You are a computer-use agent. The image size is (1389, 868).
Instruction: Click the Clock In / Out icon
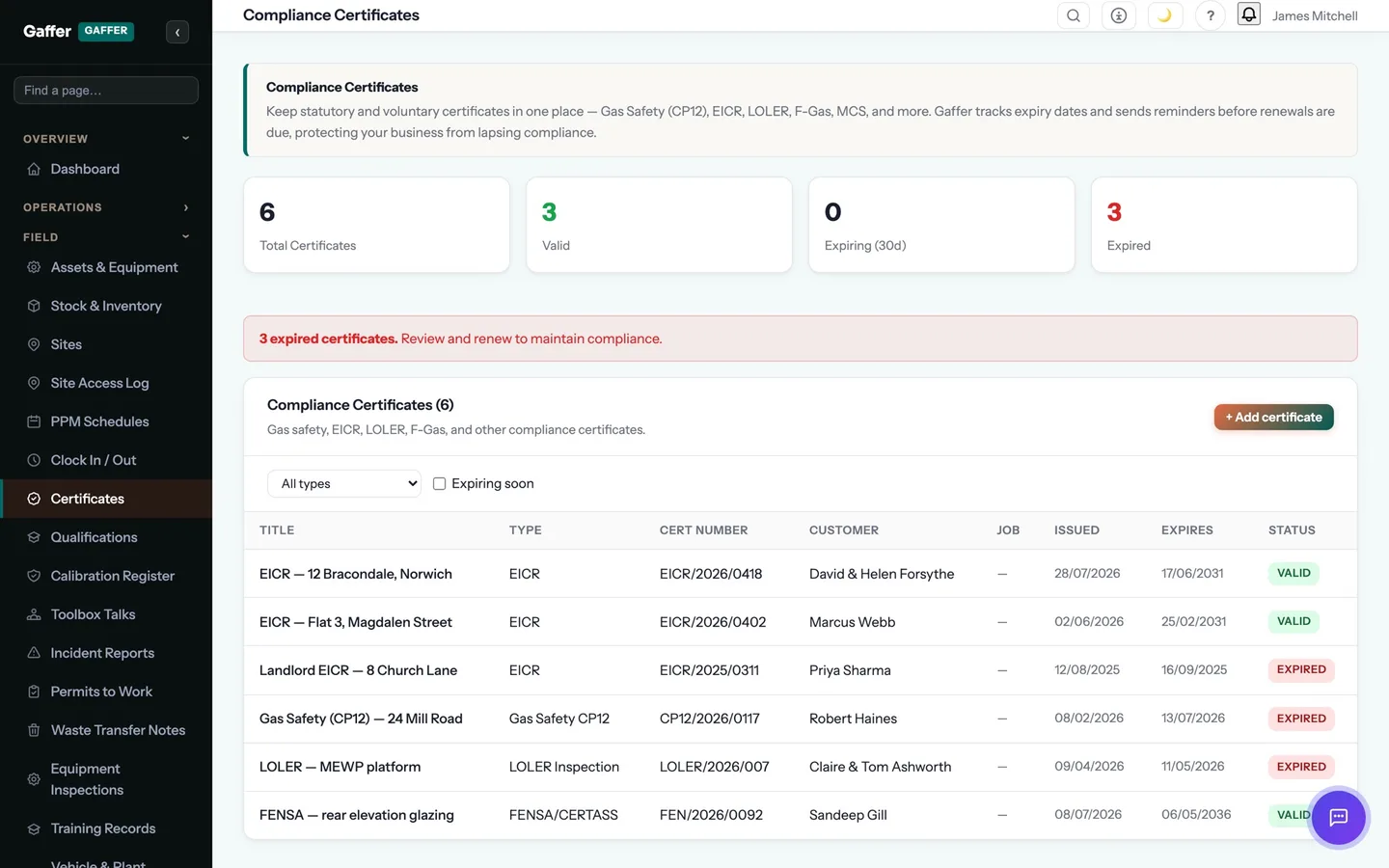(x=34, y=460)
